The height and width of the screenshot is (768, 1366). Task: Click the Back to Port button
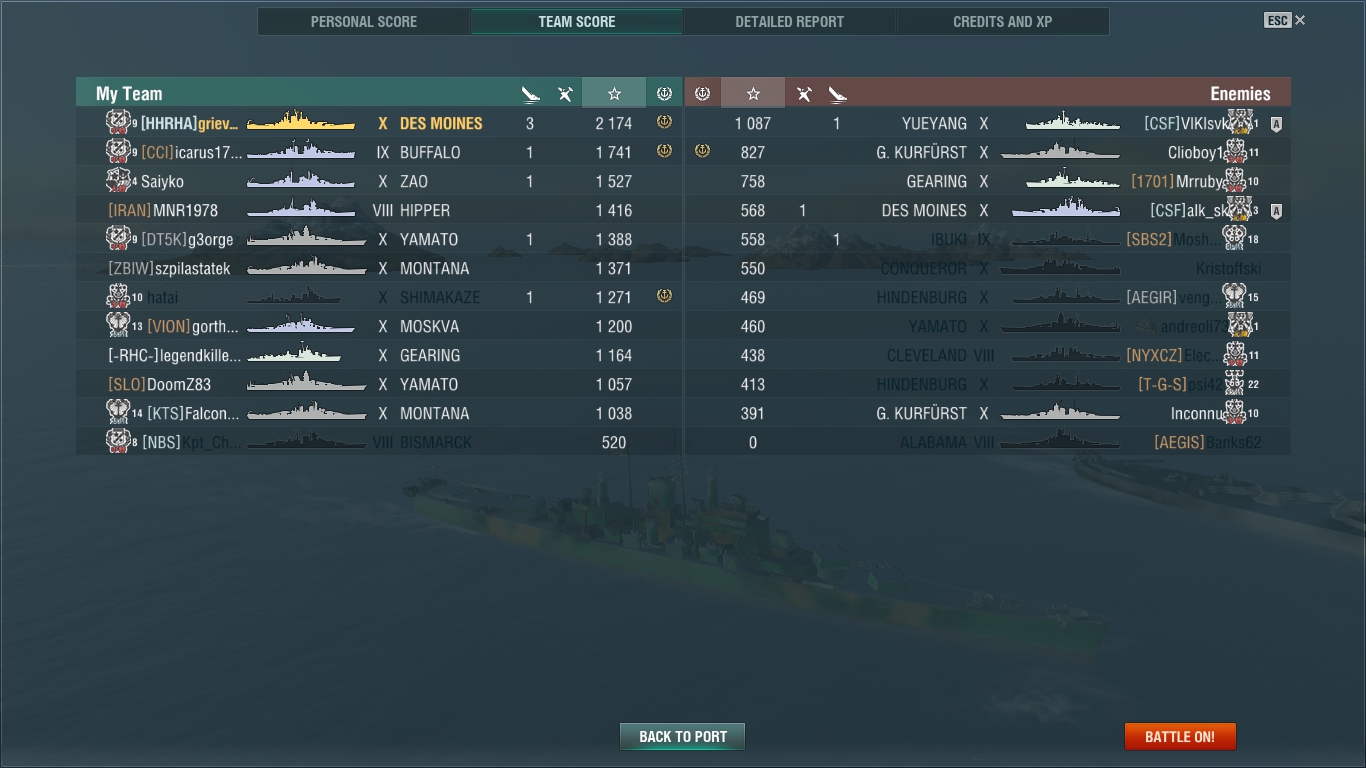pyautogui.click(x=683, y=737)
